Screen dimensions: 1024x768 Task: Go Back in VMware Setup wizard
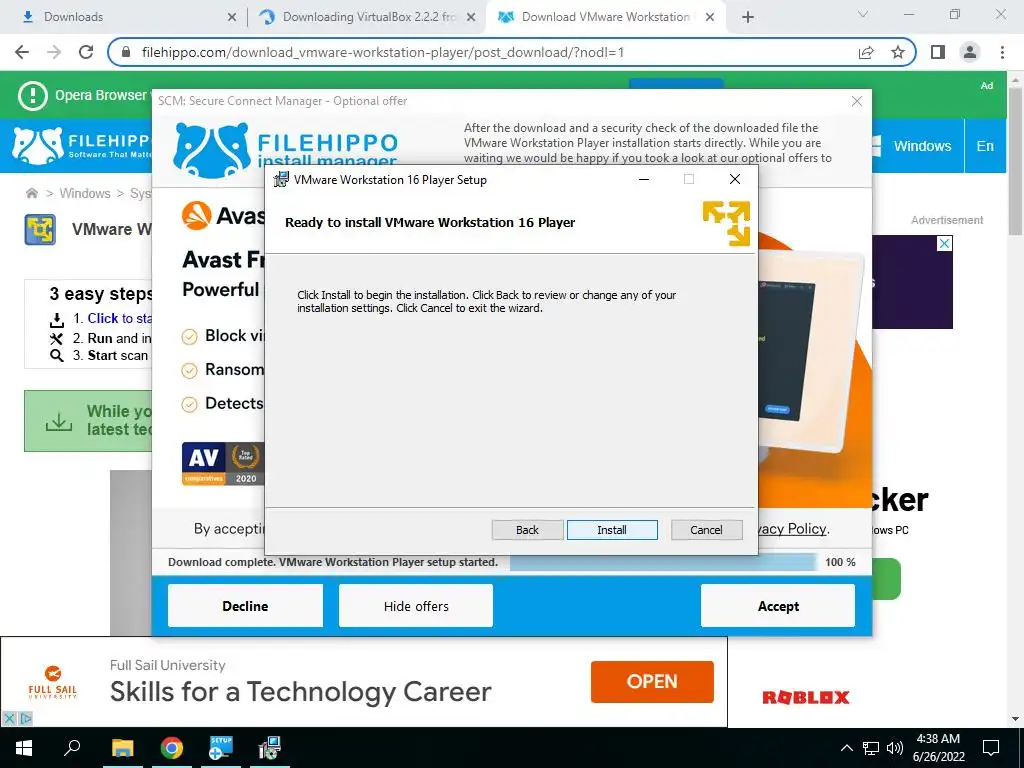coord(527,530)
